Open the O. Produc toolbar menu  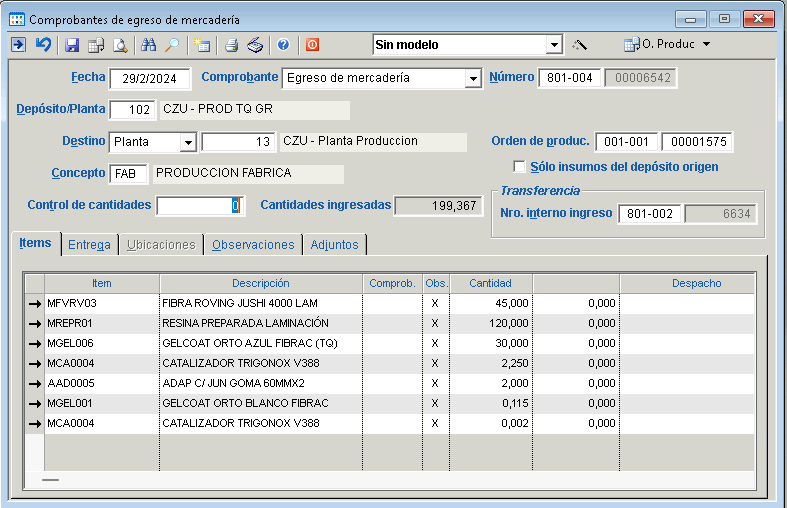(x=667, y=45)
